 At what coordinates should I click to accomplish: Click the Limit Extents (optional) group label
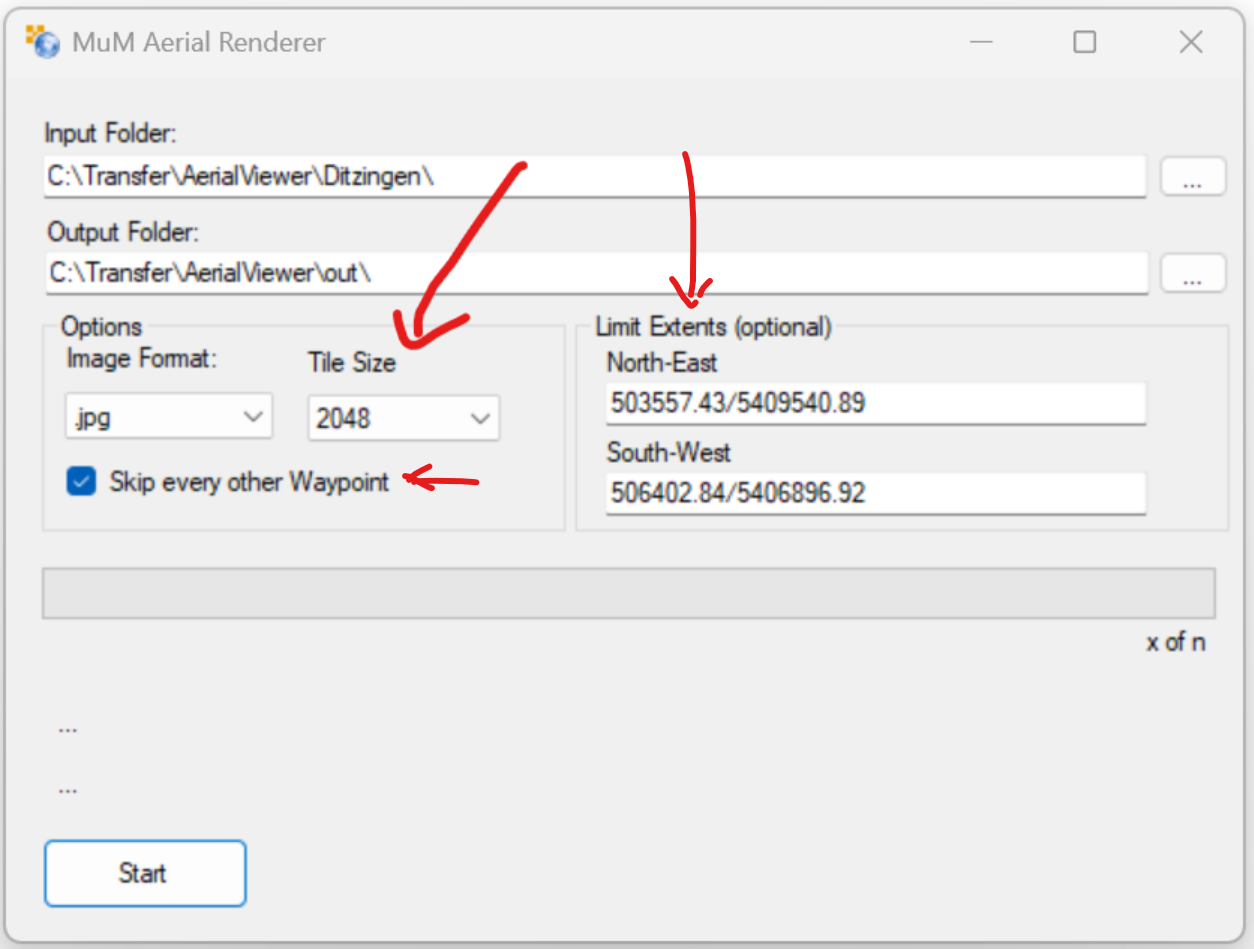[x=713, y=327]
